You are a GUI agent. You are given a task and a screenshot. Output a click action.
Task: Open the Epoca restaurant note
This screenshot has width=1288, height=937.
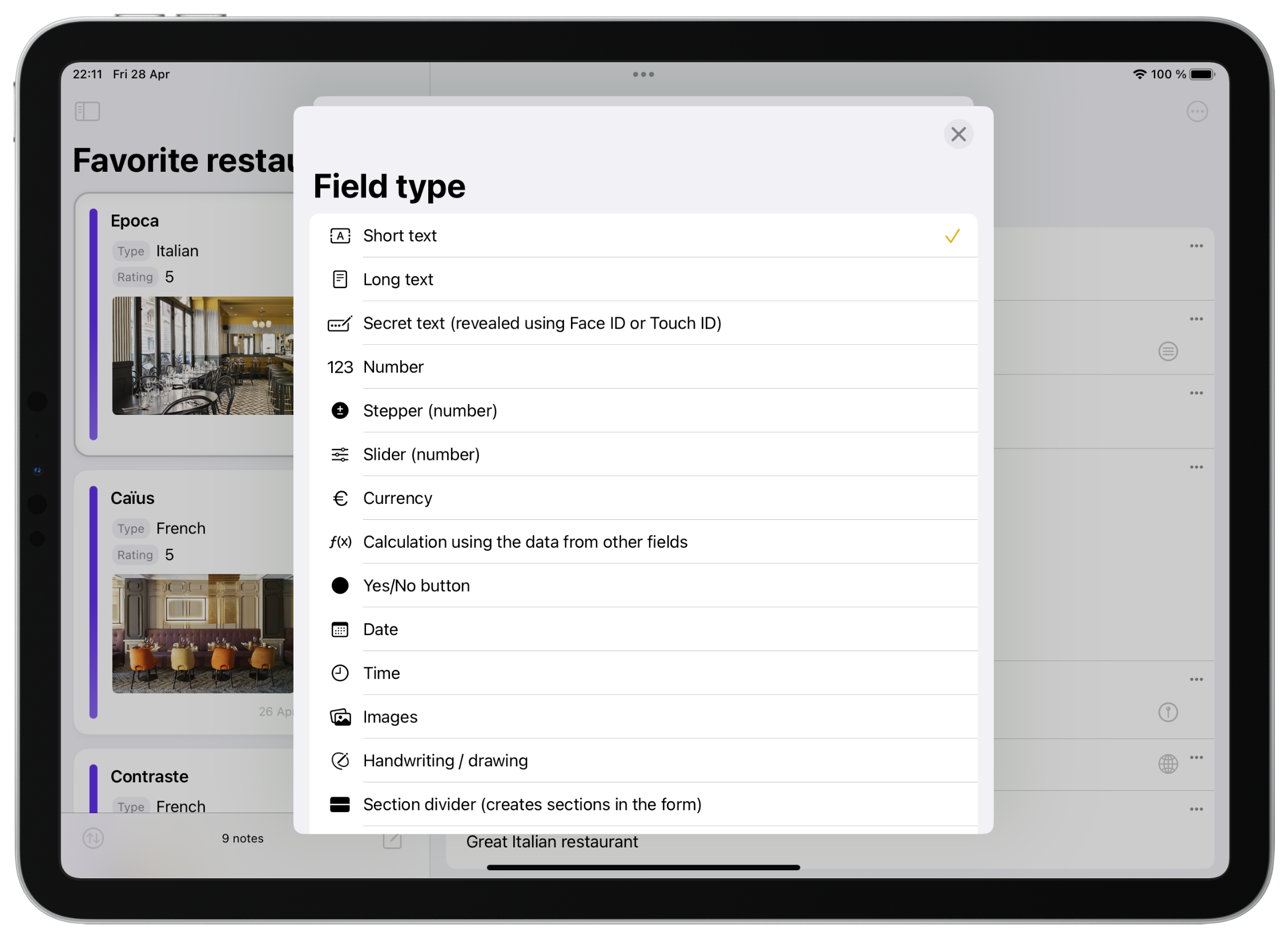184,324
